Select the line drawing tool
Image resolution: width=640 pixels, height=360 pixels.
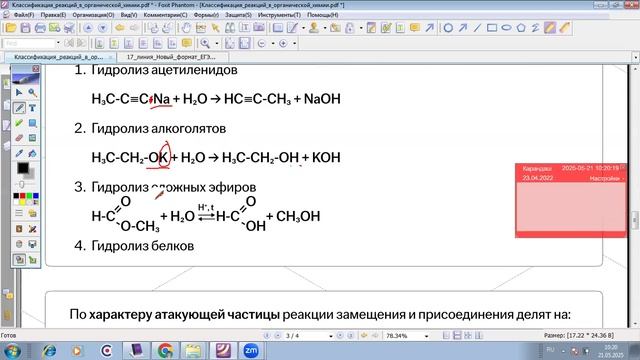[477, 28]
